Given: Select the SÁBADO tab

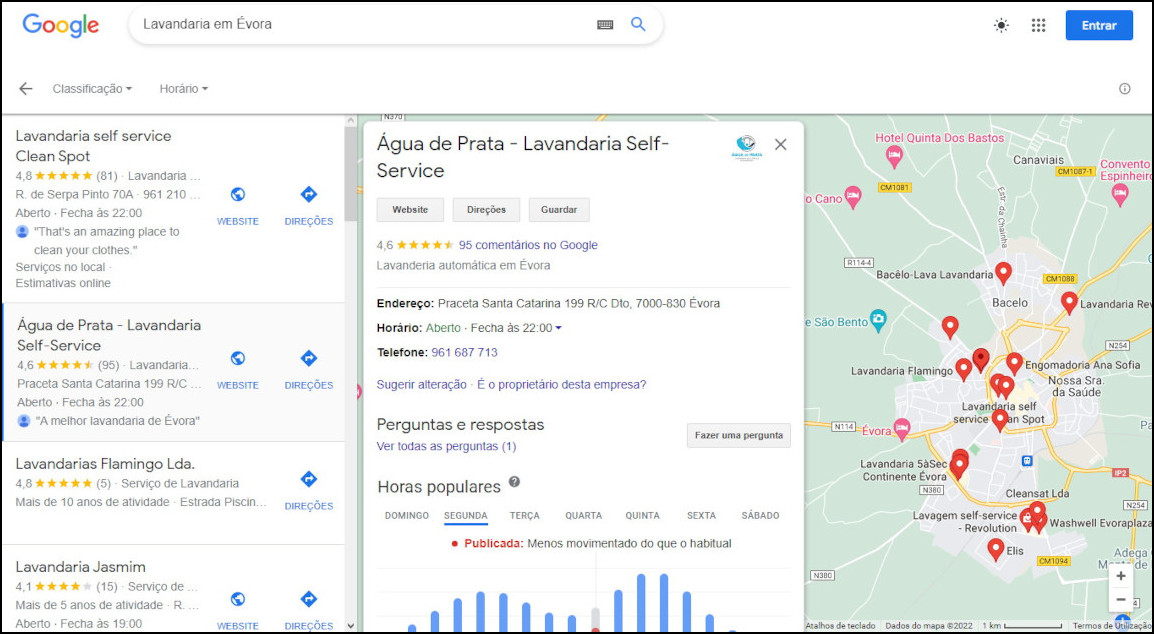Looking at the screenshot, I should (760, 515).
